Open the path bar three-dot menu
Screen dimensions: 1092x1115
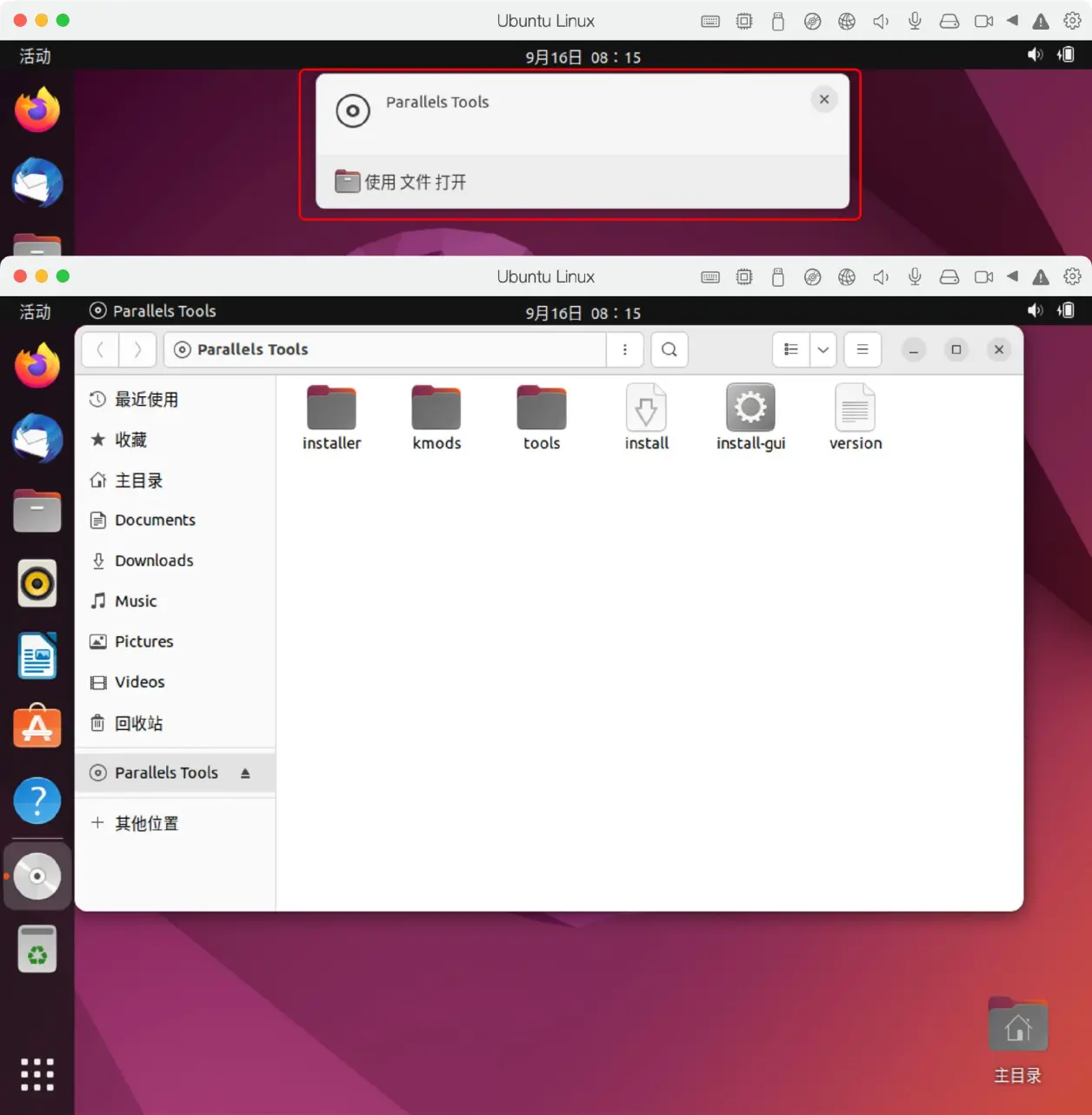tap(624, 349)
